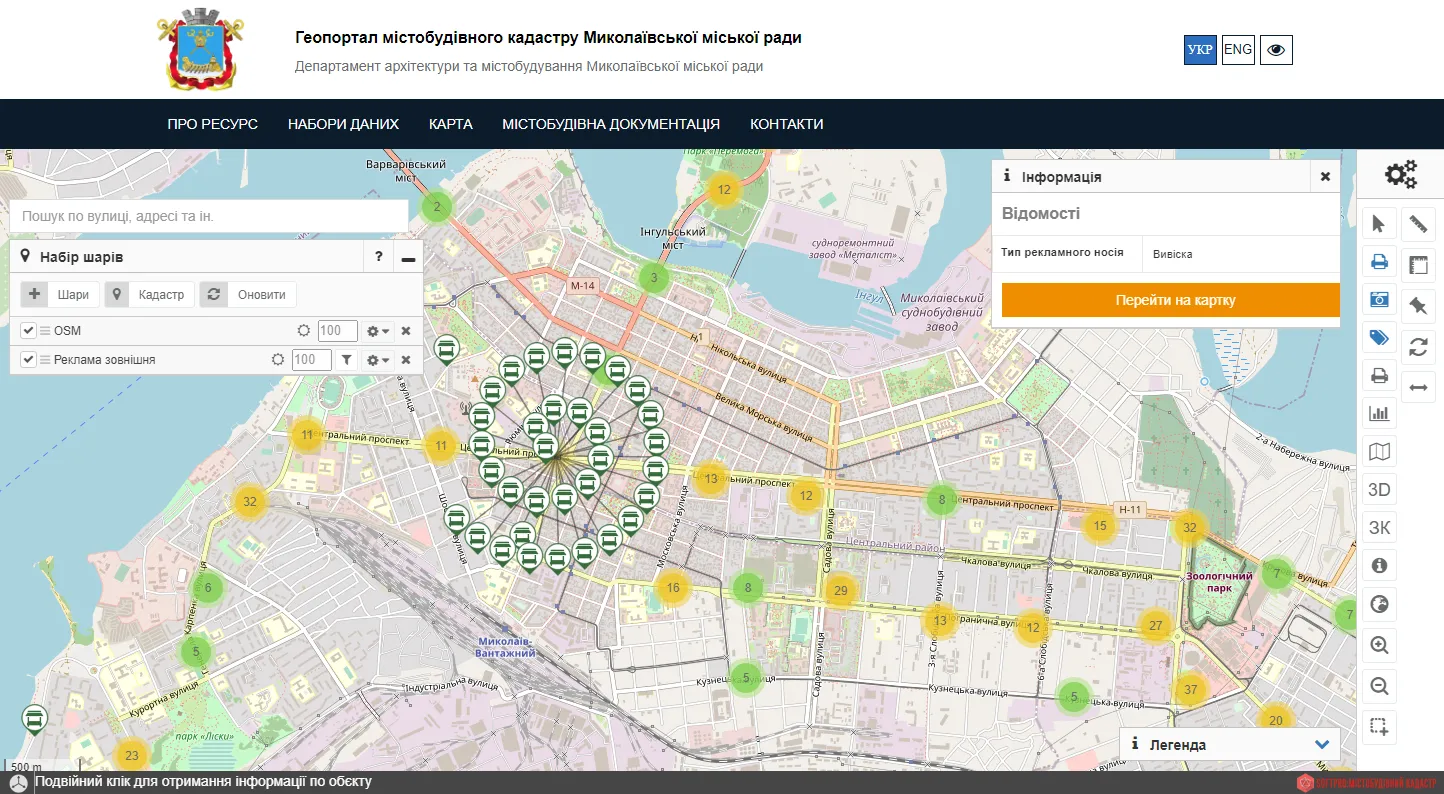Open the gear settings tools panel
Viewport: 1444px width, 794px height.
pos(1400,174)
